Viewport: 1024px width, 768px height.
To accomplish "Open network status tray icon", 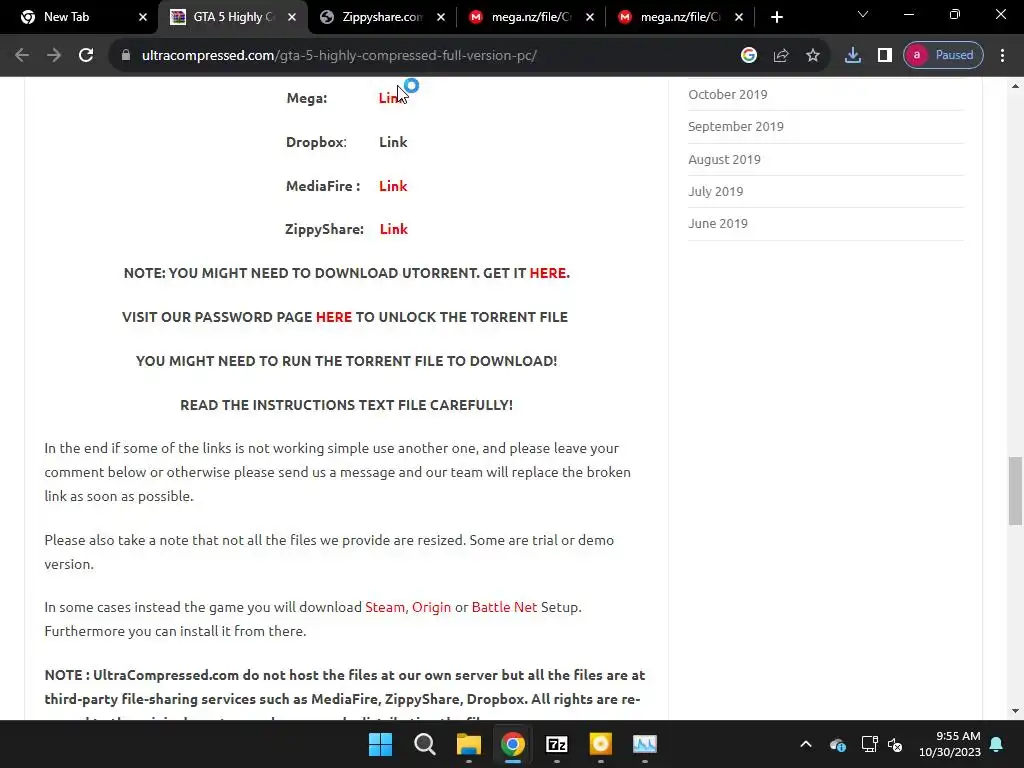I will [869, 744].
